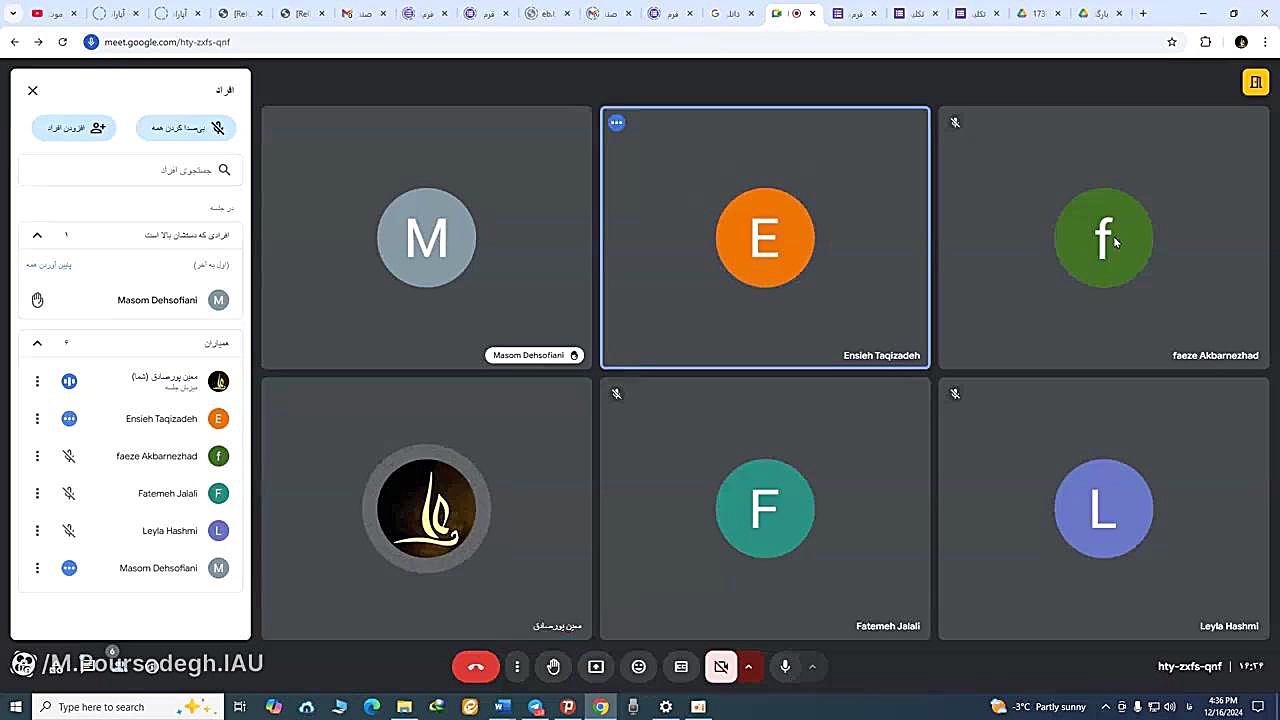
Task: Click faeze Akbarnezhad's muted mic icon in list
Action: [x=69, y=456]
